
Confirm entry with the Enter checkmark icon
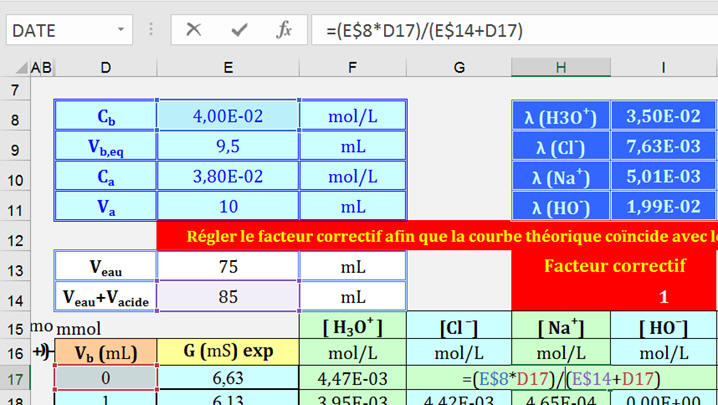239,30
